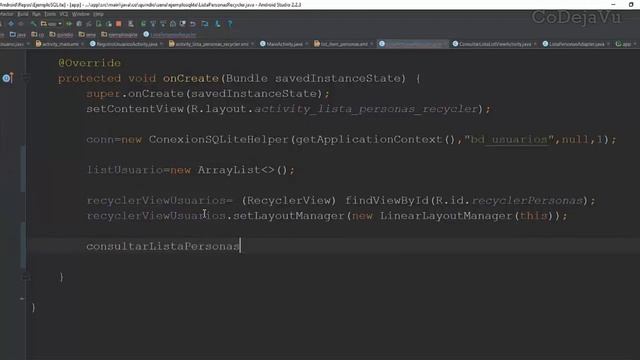
Task: Switch to the ListaPersonasAdapter.java tab
Action: pos(576,44)
